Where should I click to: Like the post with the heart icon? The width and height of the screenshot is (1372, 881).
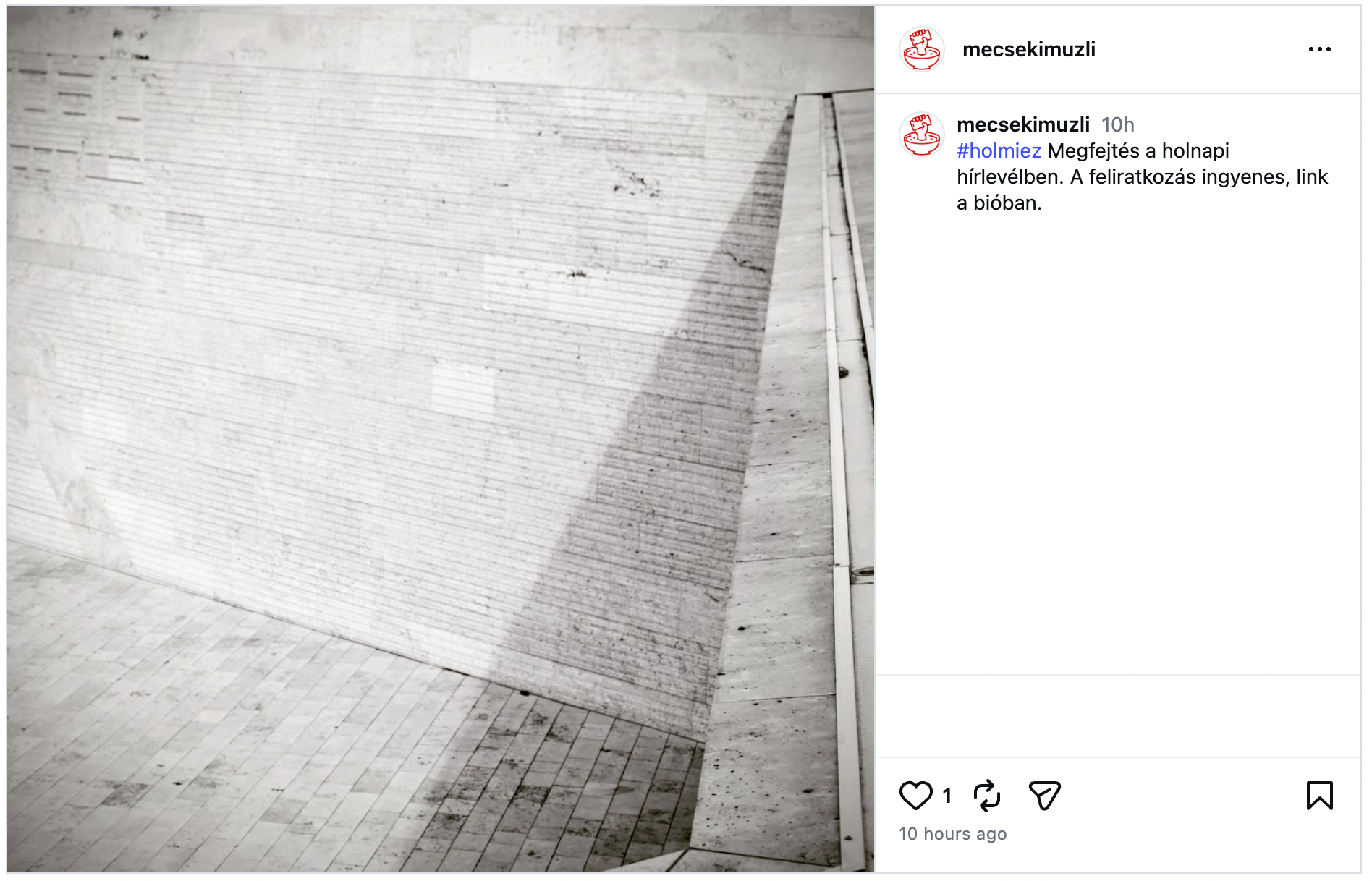click(x=915, y=796)
